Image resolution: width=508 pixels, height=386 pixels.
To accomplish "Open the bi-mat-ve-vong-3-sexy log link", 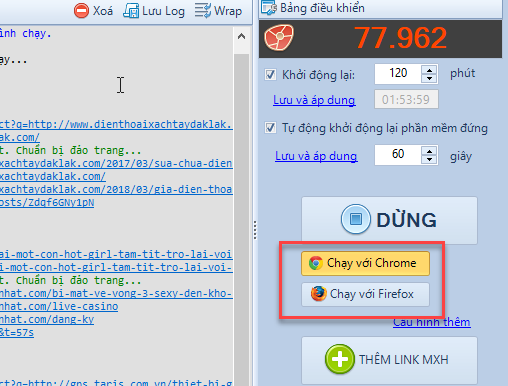I will (116, 293).
